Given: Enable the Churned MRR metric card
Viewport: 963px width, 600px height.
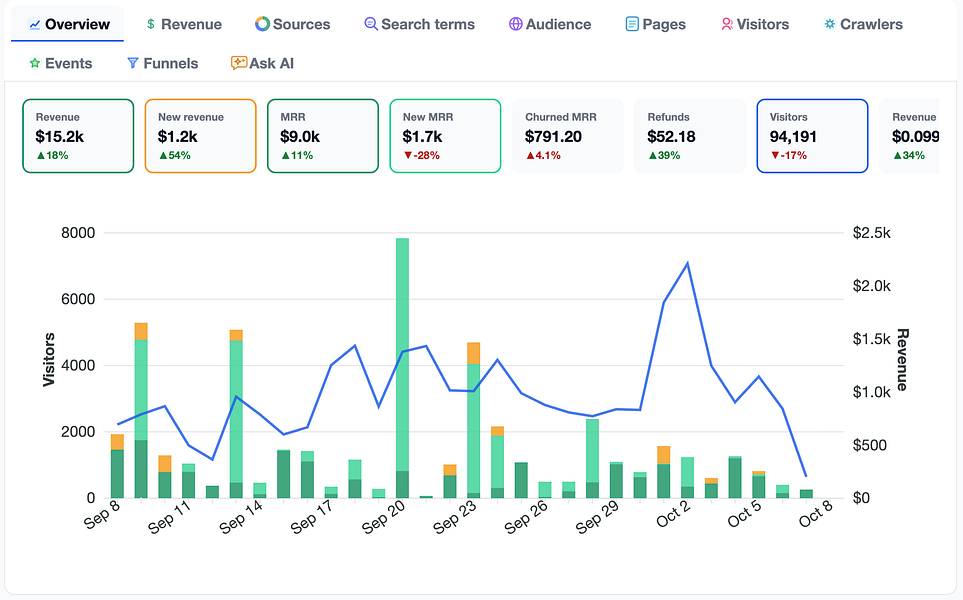Looking at the screenshot, I should [567, 136].
